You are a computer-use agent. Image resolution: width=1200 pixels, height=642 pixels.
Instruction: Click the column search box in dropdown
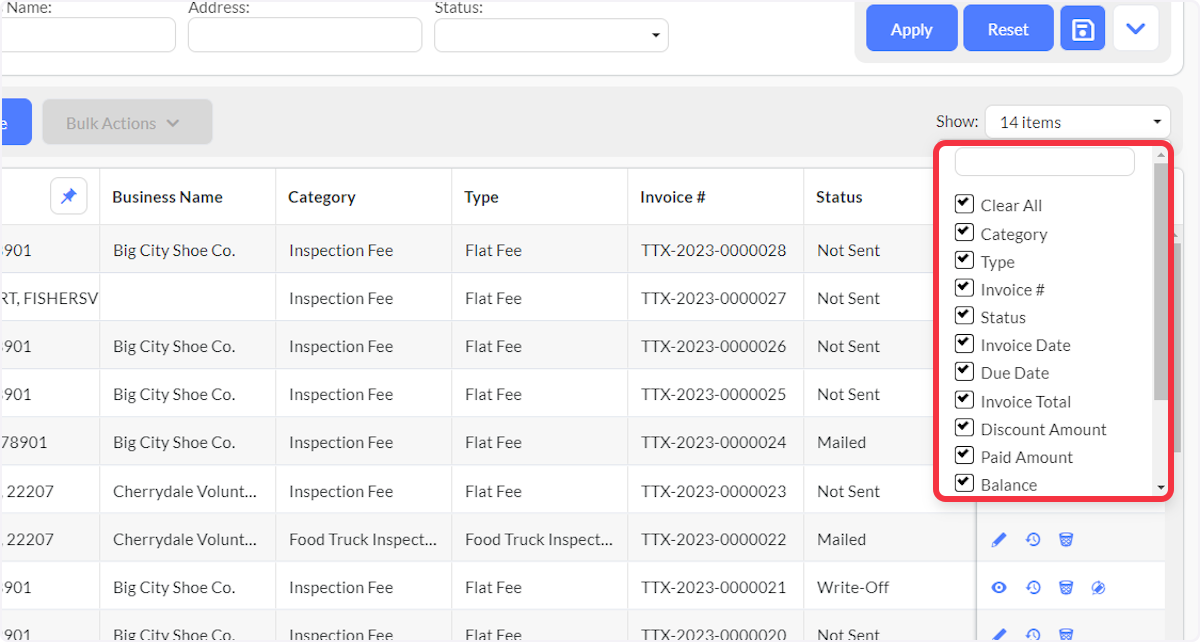[x=1045, y=162]
